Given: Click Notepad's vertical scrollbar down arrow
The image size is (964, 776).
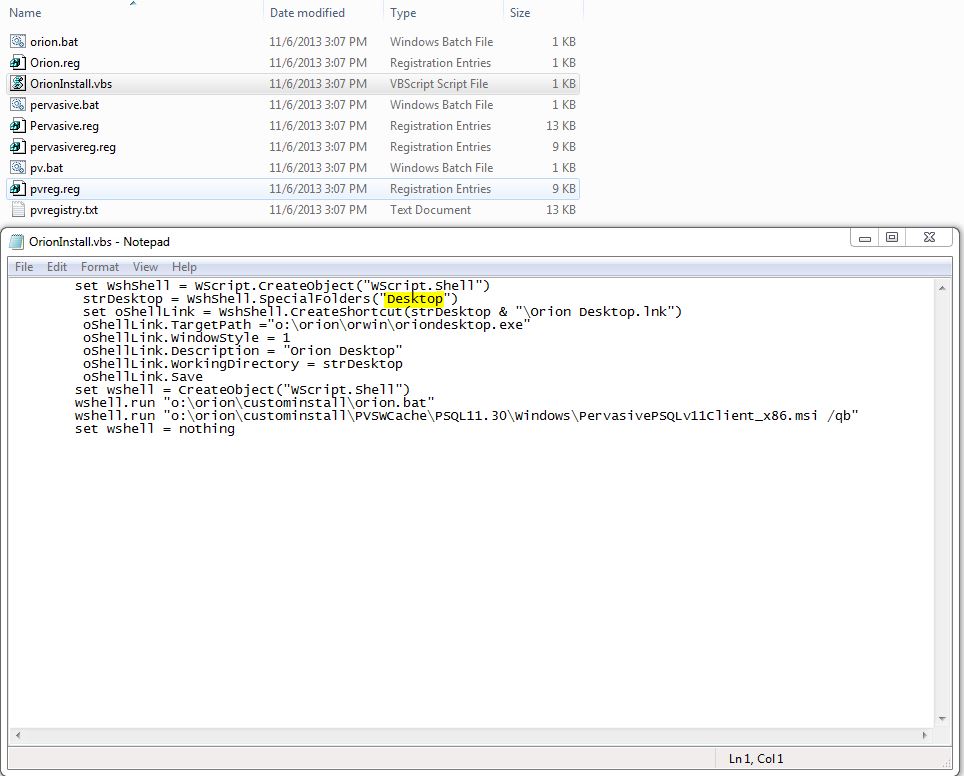Looking at the screenshot, I should [x=942, y=719].
